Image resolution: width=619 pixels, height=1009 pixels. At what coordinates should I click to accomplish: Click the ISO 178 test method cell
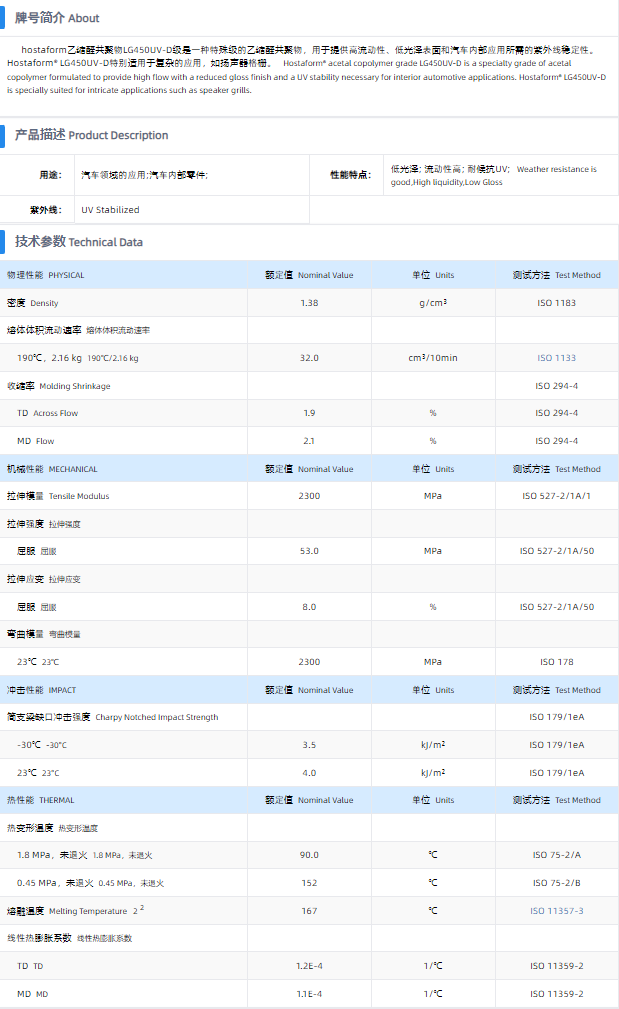tap(557, 662)
